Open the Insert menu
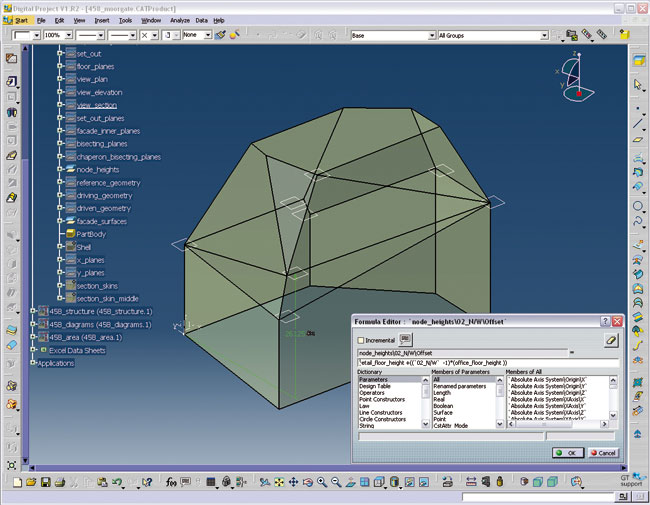Screen dimensions: 650x505 (102, 19)
